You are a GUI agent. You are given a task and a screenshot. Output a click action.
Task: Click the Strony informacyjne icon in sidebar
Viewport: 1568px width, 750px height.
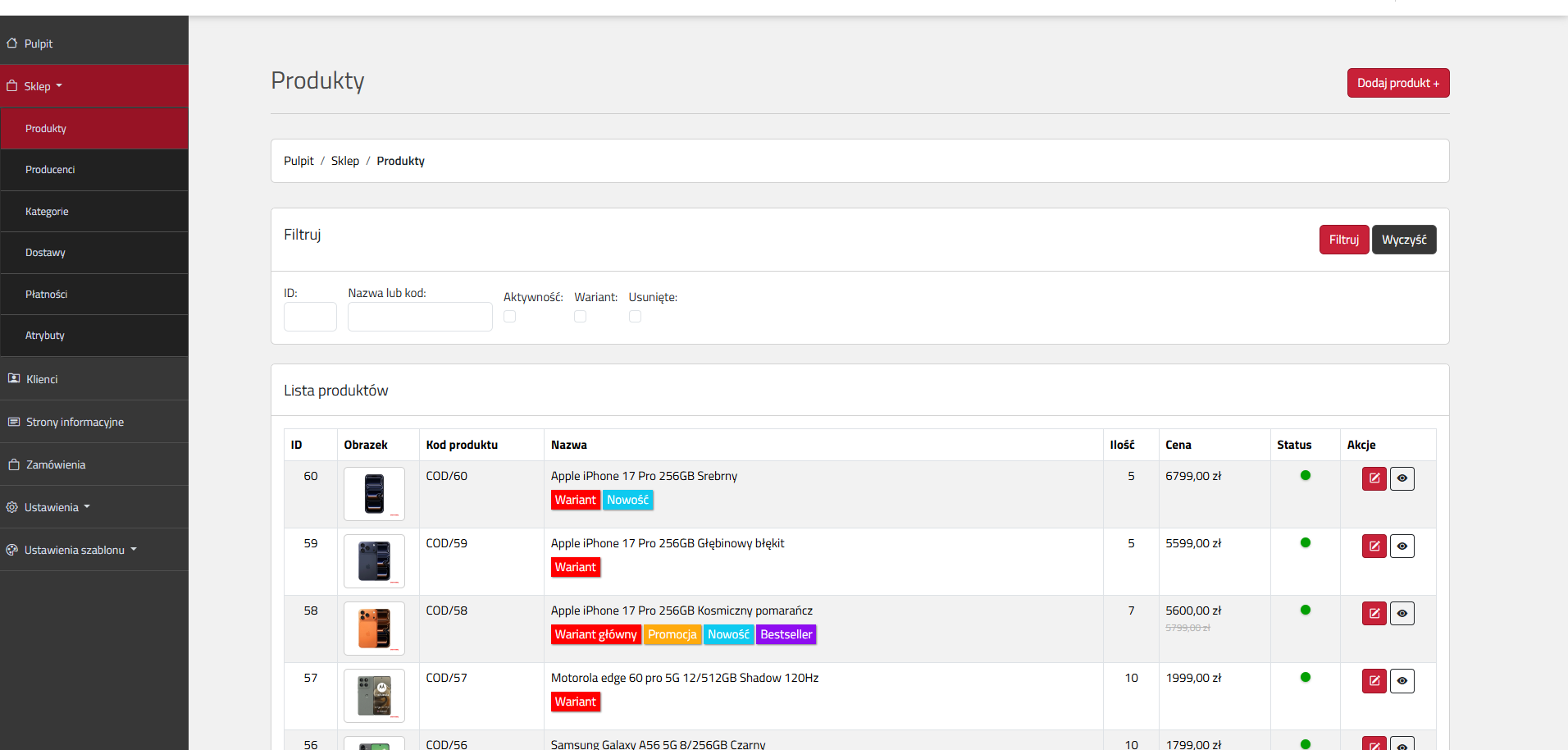coord(14,422)
